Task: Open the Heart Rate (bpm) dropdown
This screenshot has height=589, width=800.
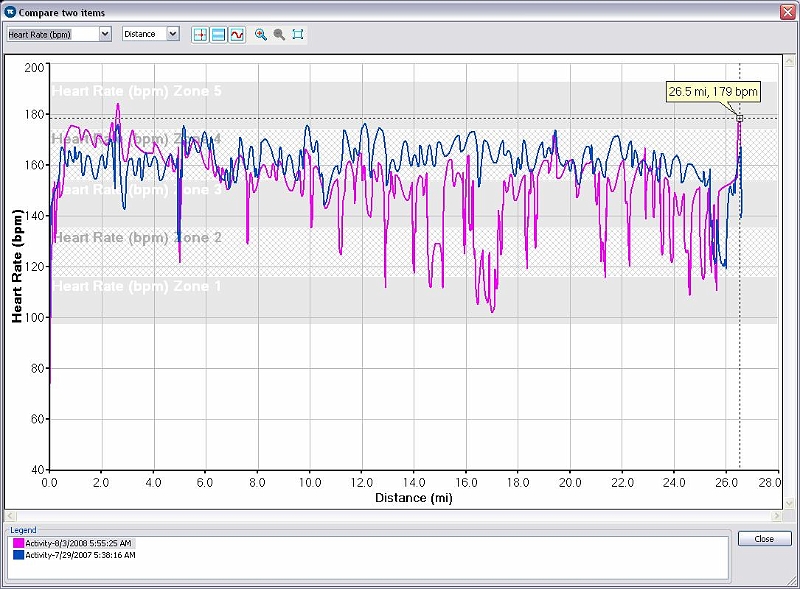Action: (105, 34)
